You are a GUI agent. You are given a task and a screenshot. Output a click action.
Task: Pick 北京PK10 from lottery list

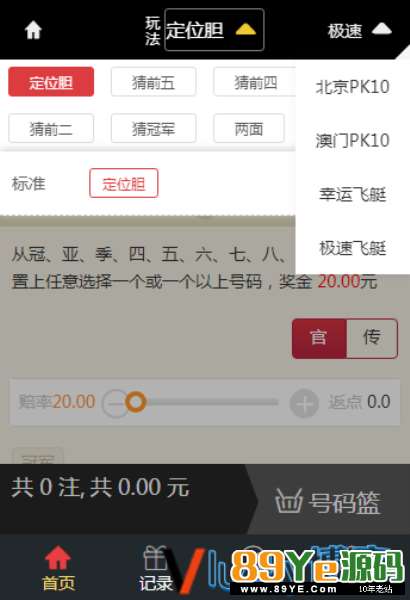click(353, 86)
